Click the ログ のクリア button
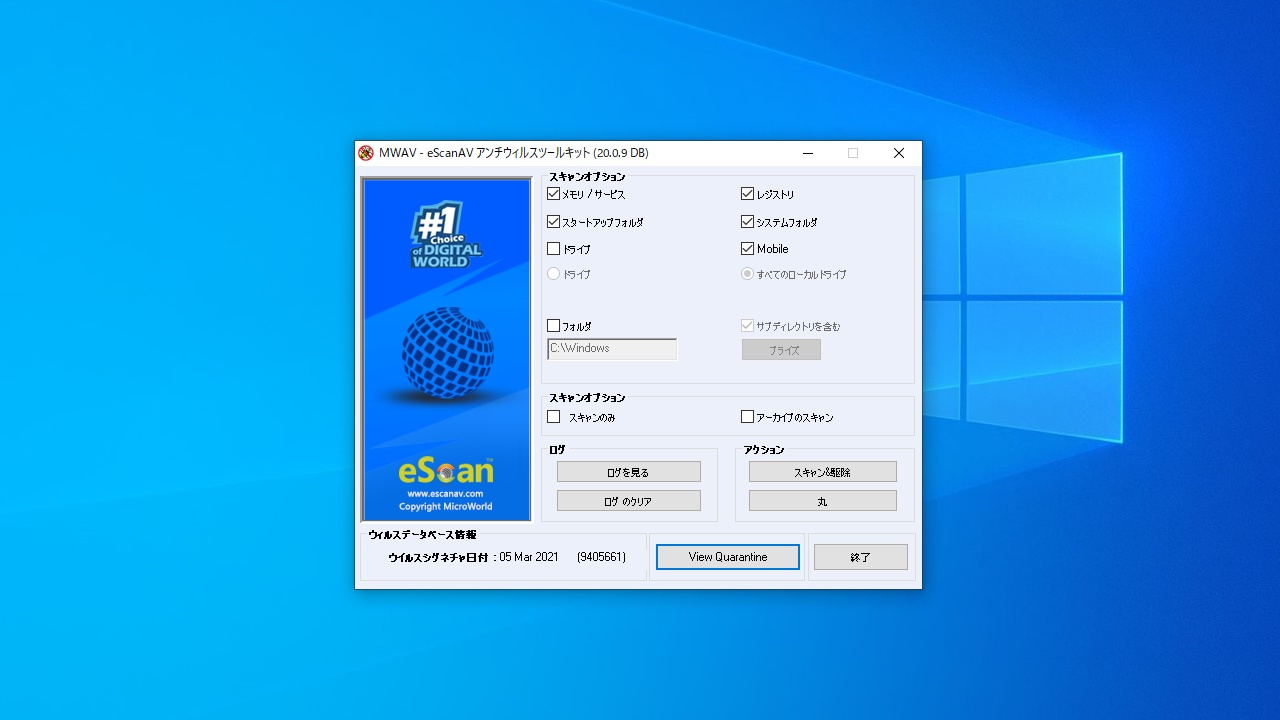This screenshot has height=720, width=1280. pyautogui.click(x=629, y=501)
